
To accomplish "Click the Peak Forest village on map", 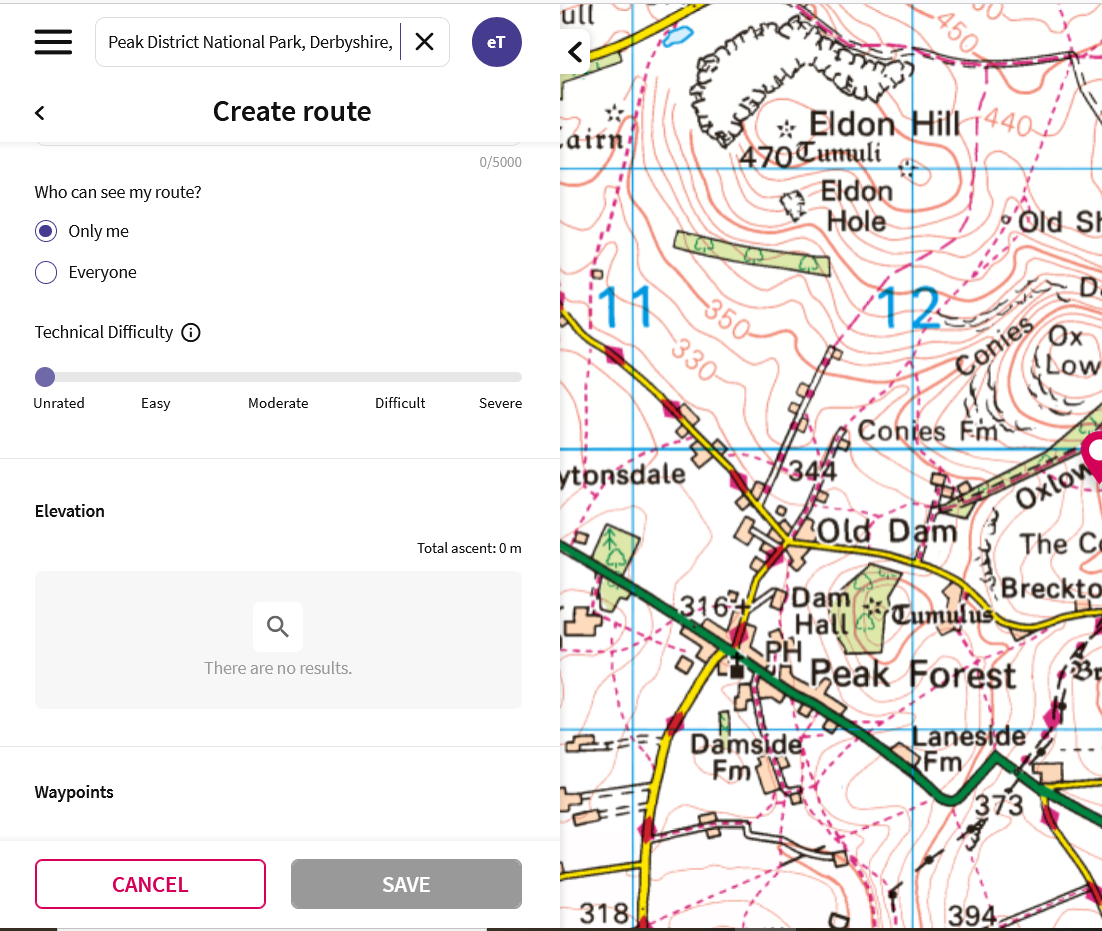I will point(911,675).
